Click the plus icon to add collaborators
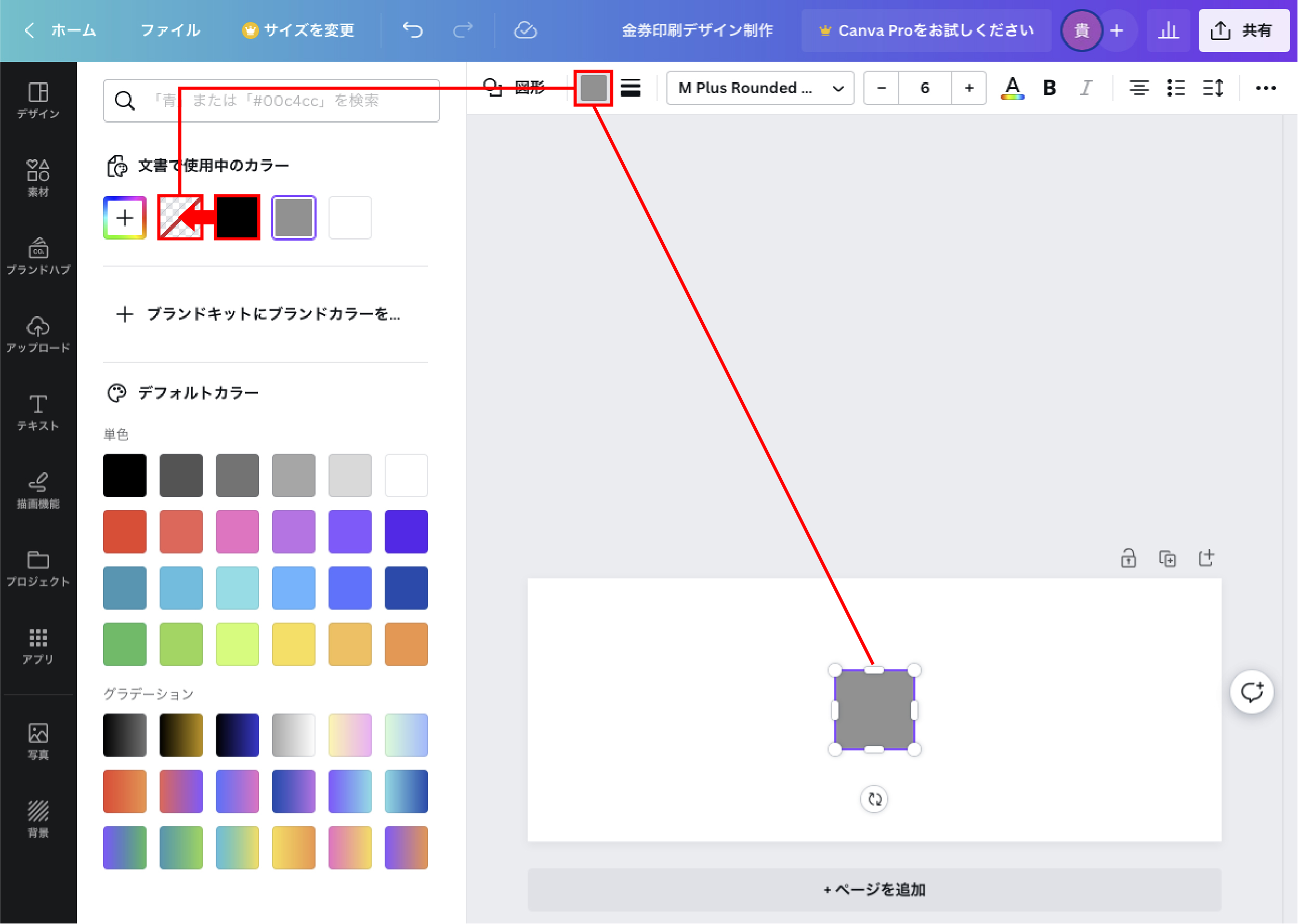This screenshot has height=924, width=1298. (1117, 30)
